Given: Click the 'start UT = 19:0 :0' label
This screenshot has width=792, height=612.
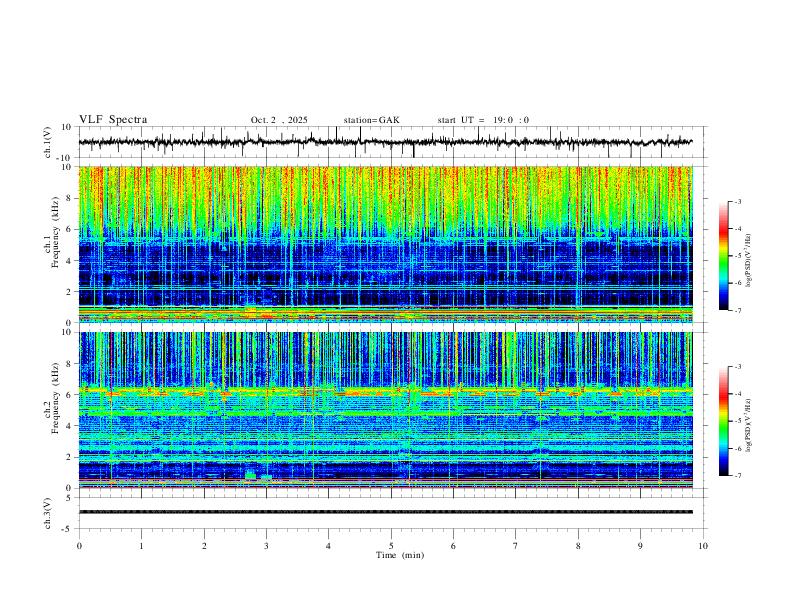Looking at the screenshot, I should click(x=483, y=120).
